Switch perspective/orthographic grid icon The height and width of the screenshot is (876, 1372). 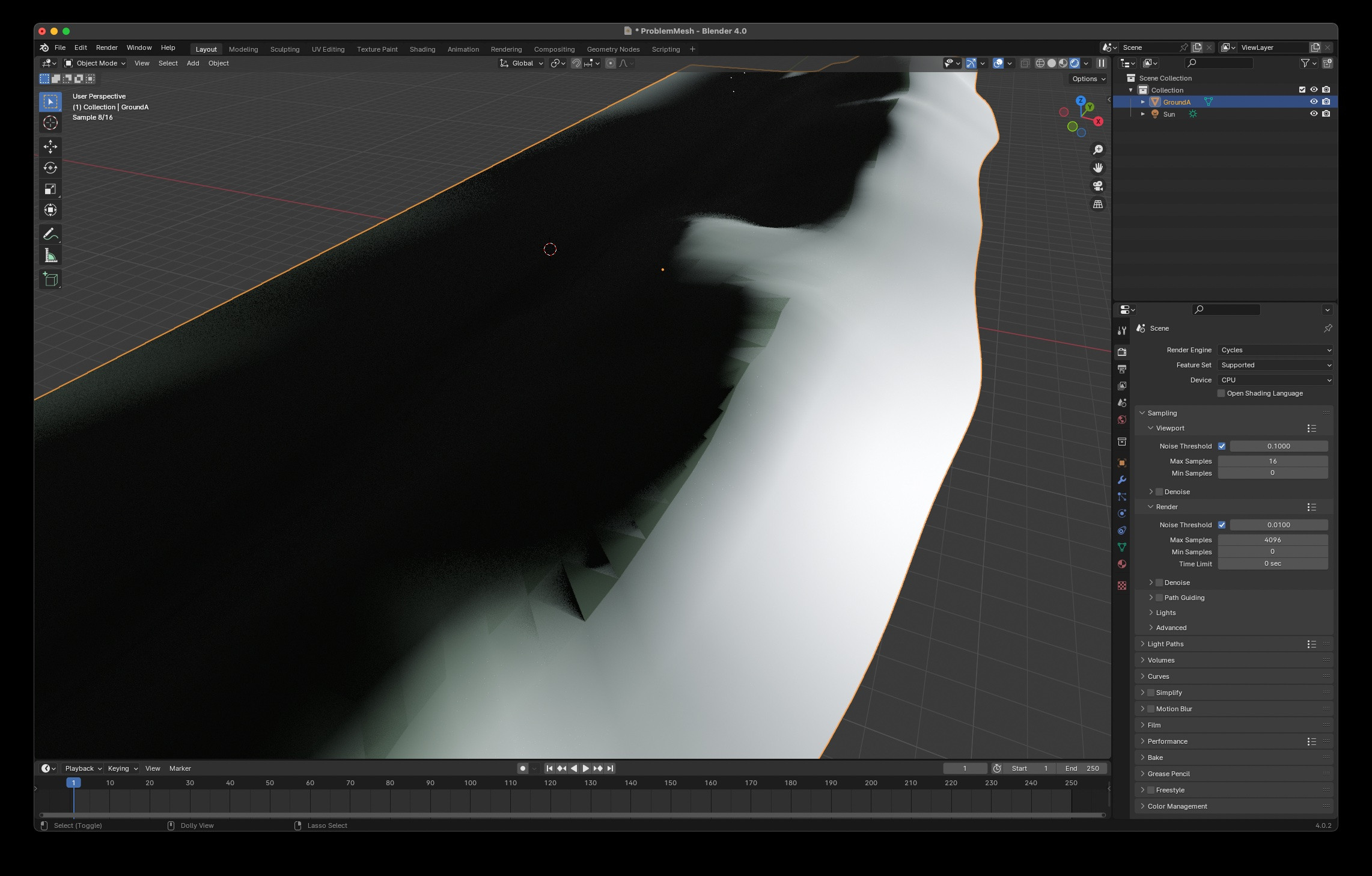click(x=1098, y=204)
